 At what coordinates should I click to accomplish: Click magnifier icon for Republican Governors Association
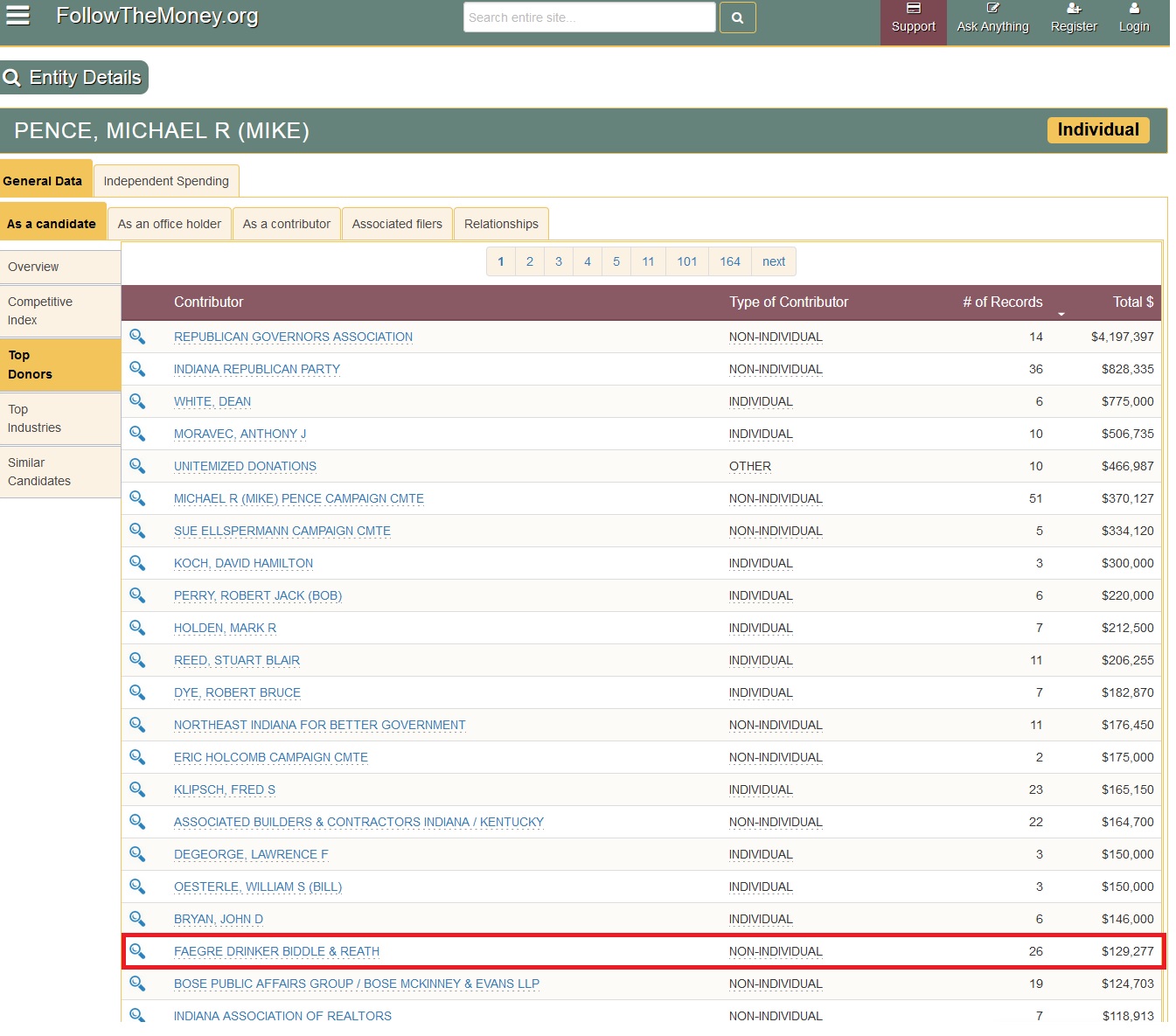tap(137, 337)
